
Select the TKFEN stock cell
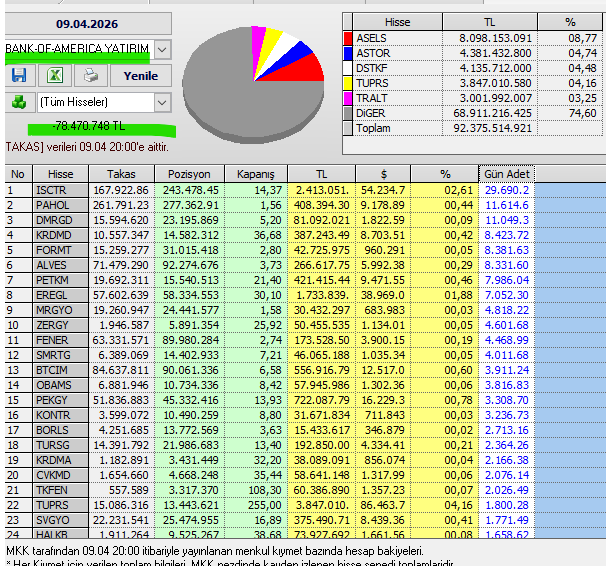point(61,490)
